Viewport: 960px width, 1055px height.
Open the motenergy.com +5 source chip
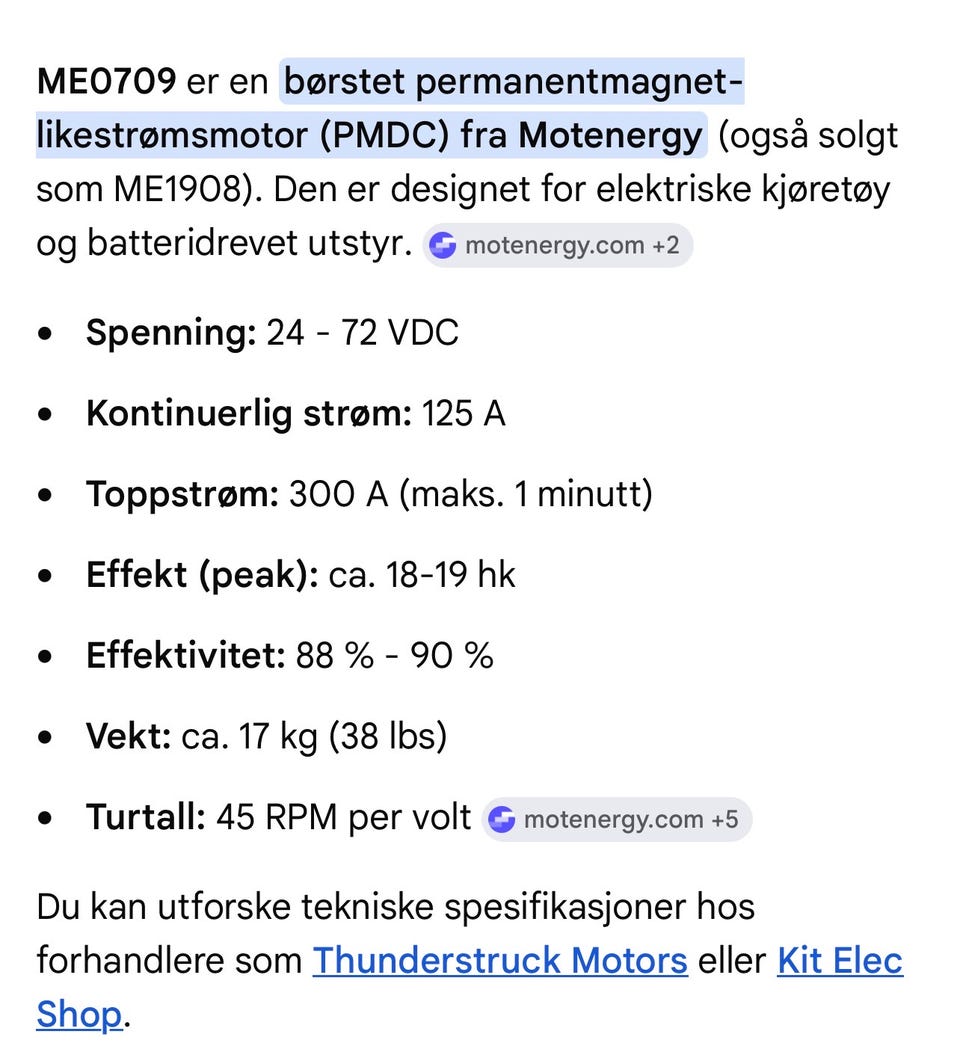[616, 820]
